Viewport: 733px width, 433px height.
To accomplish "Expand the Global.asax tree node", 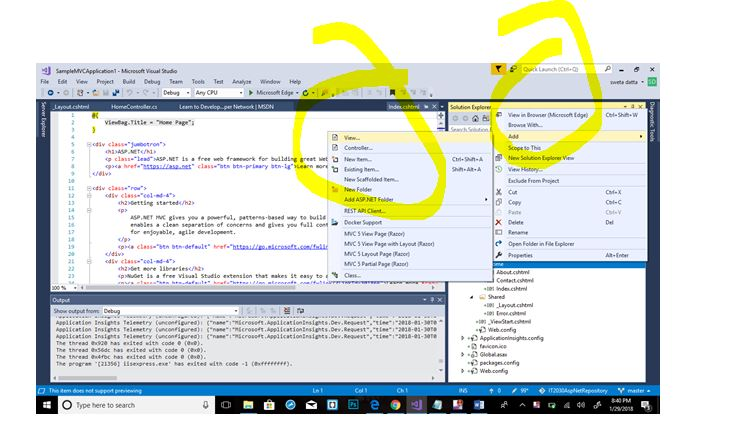I will click(x=463, y=354).
